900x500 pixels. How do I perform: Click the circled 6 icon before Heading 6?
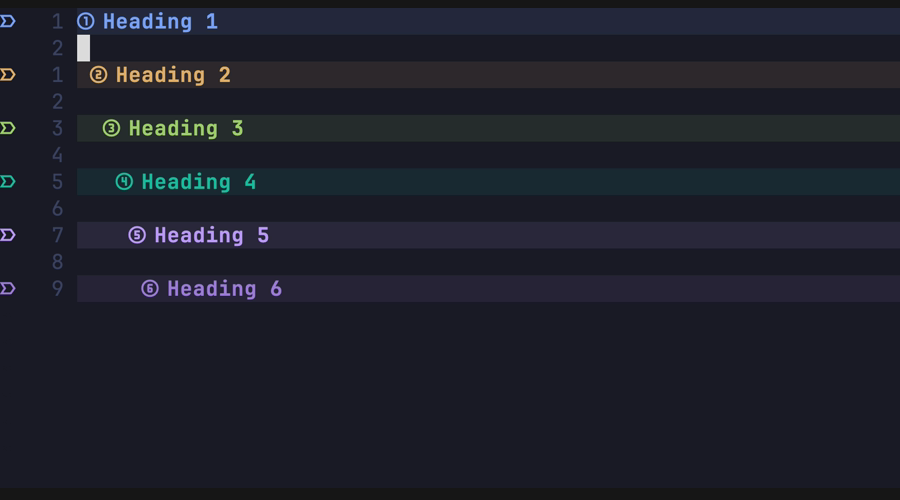click(150, 289)
